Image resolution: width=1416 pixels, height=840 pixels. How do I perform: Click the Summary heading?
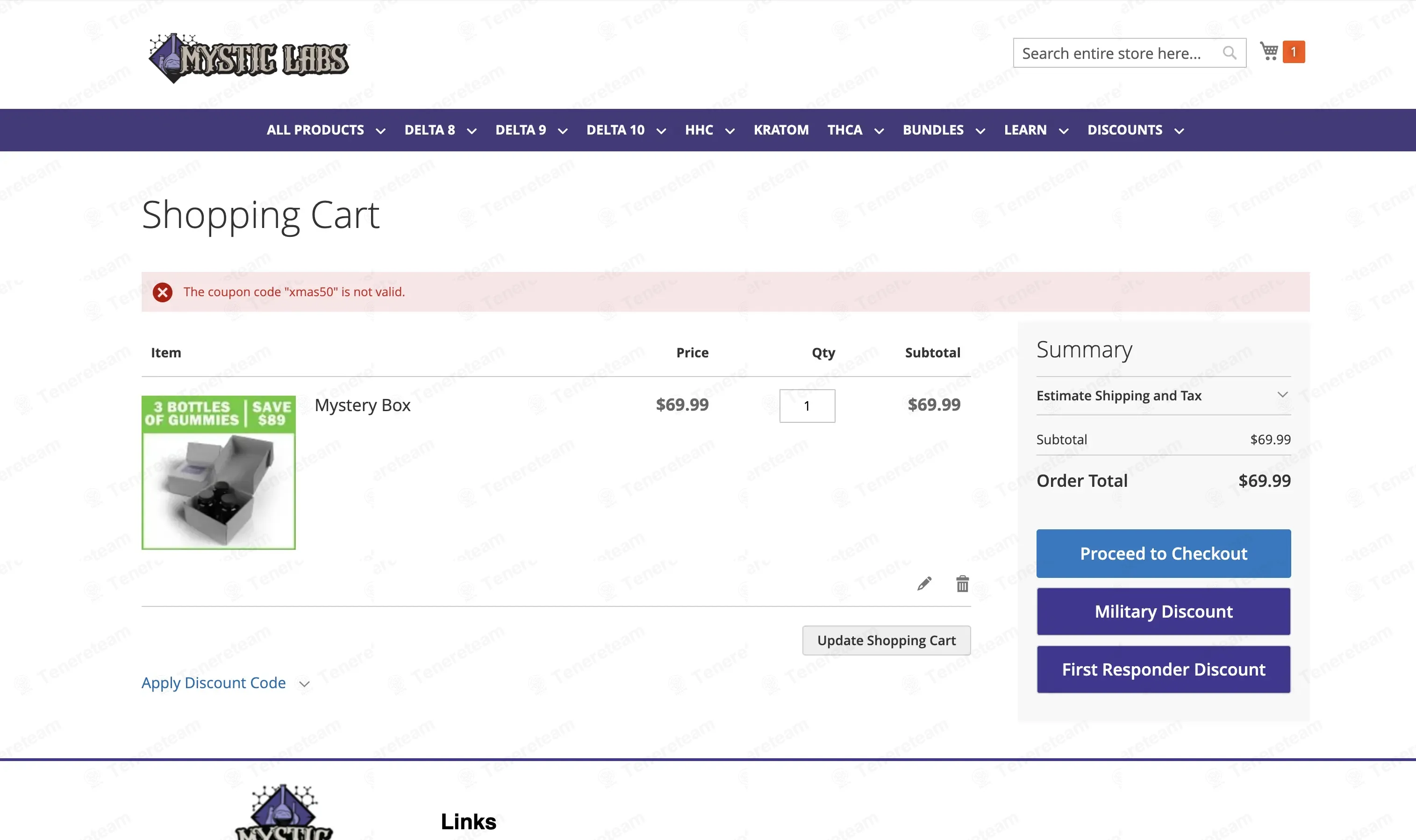[x=1084, y=350]
